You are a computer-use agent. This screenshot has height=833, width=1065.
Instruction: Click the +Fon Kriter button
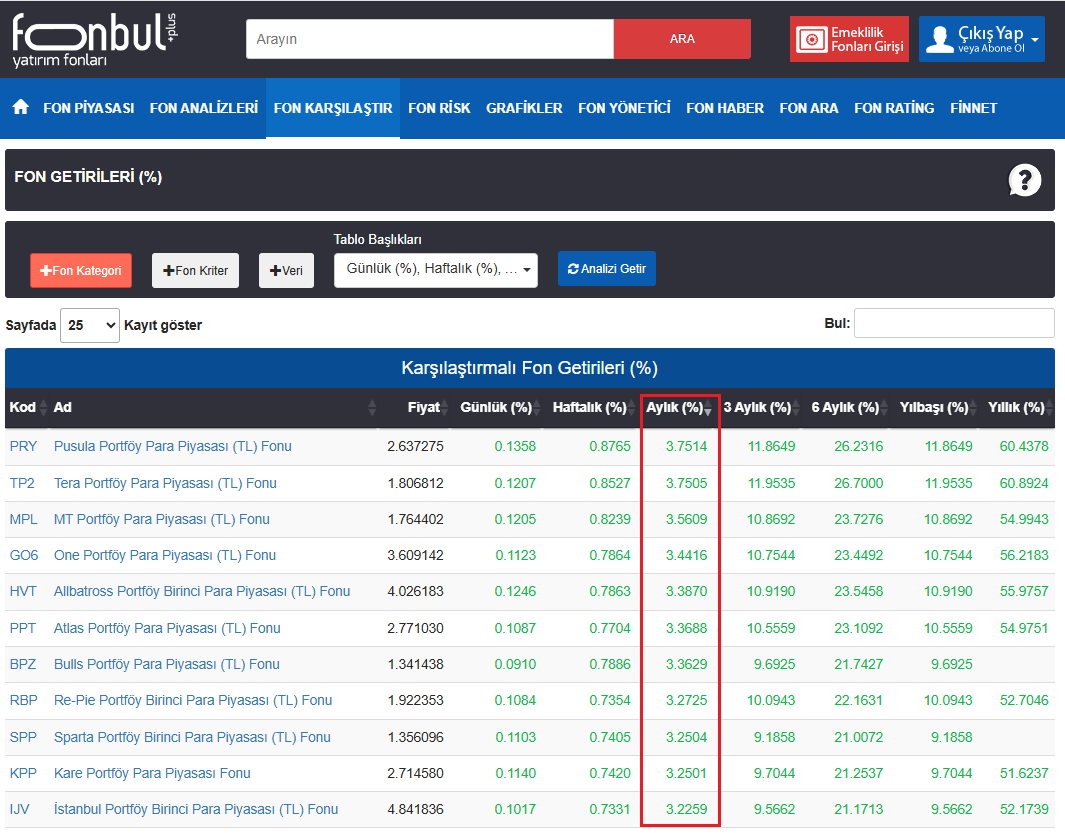point(196,270)
